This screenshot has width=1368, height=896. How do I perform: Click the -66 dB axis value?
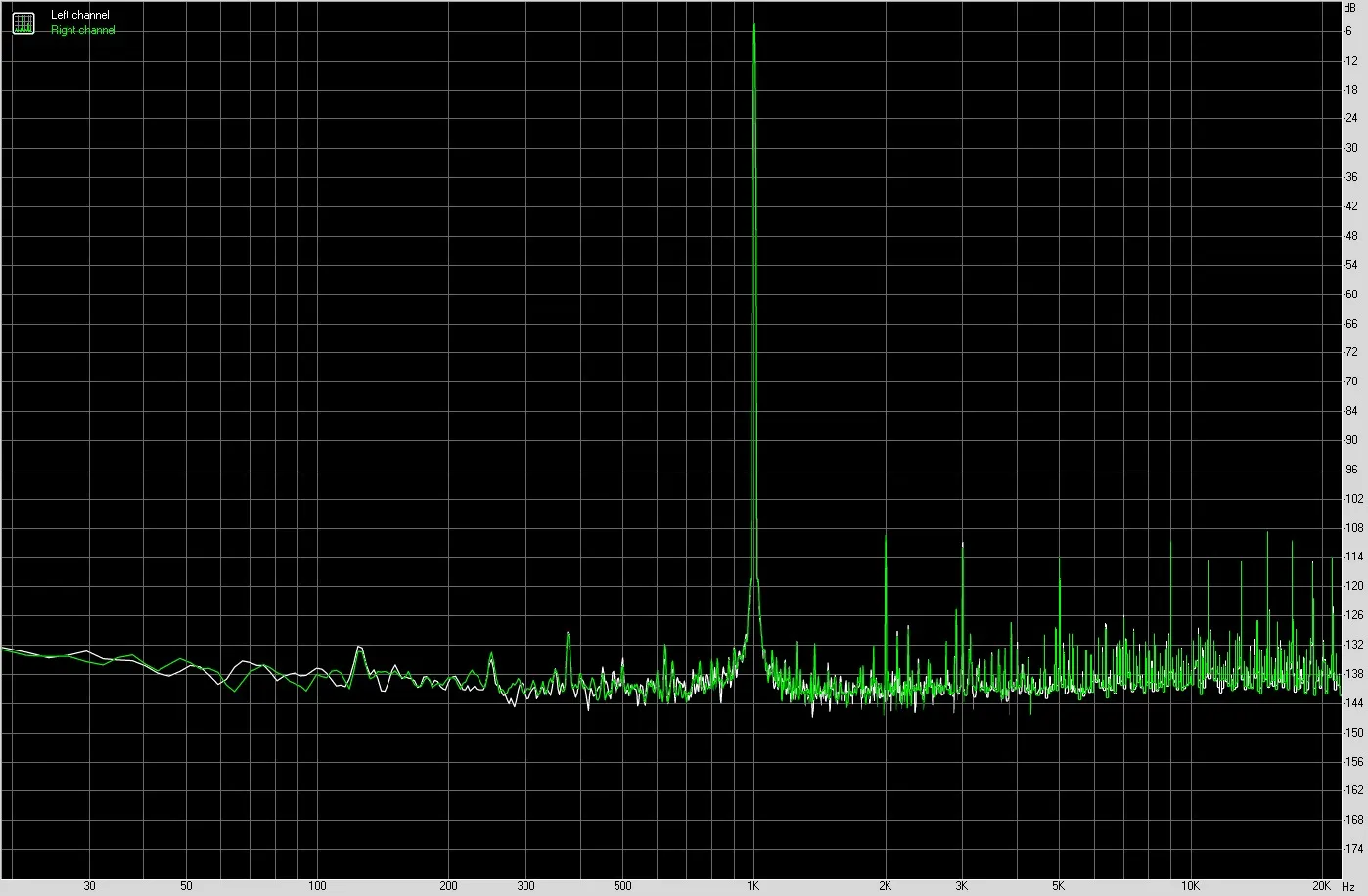click(x=1350, y=323)
